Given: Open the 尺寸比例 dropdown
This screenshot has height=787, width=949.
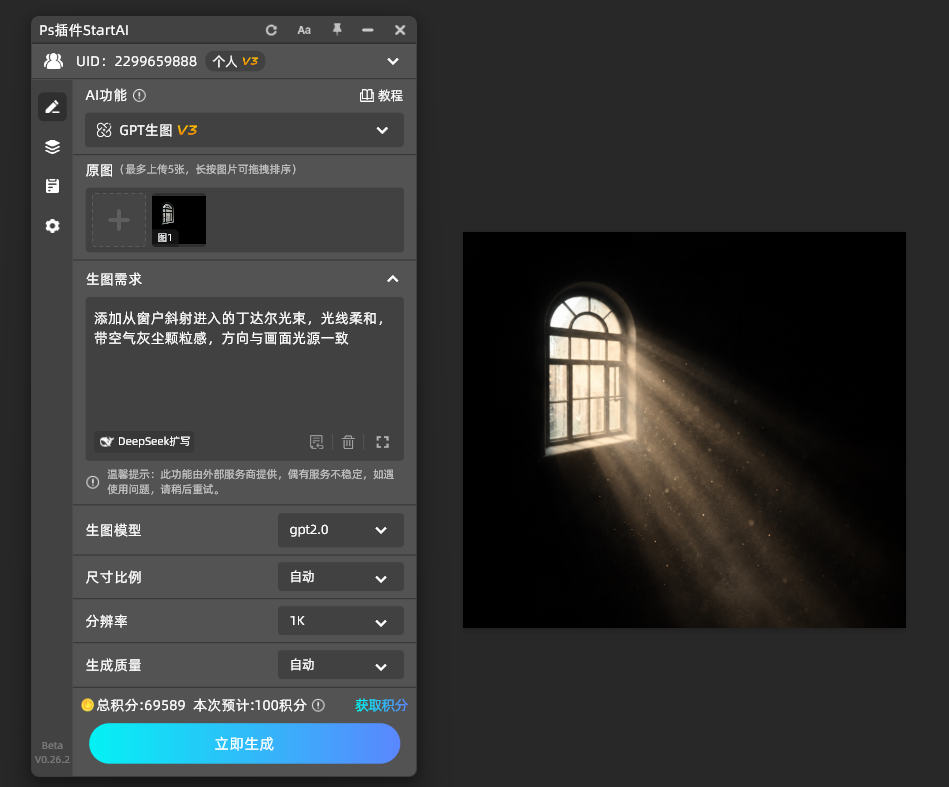Looking at the screenshot, I should (341, 577).
